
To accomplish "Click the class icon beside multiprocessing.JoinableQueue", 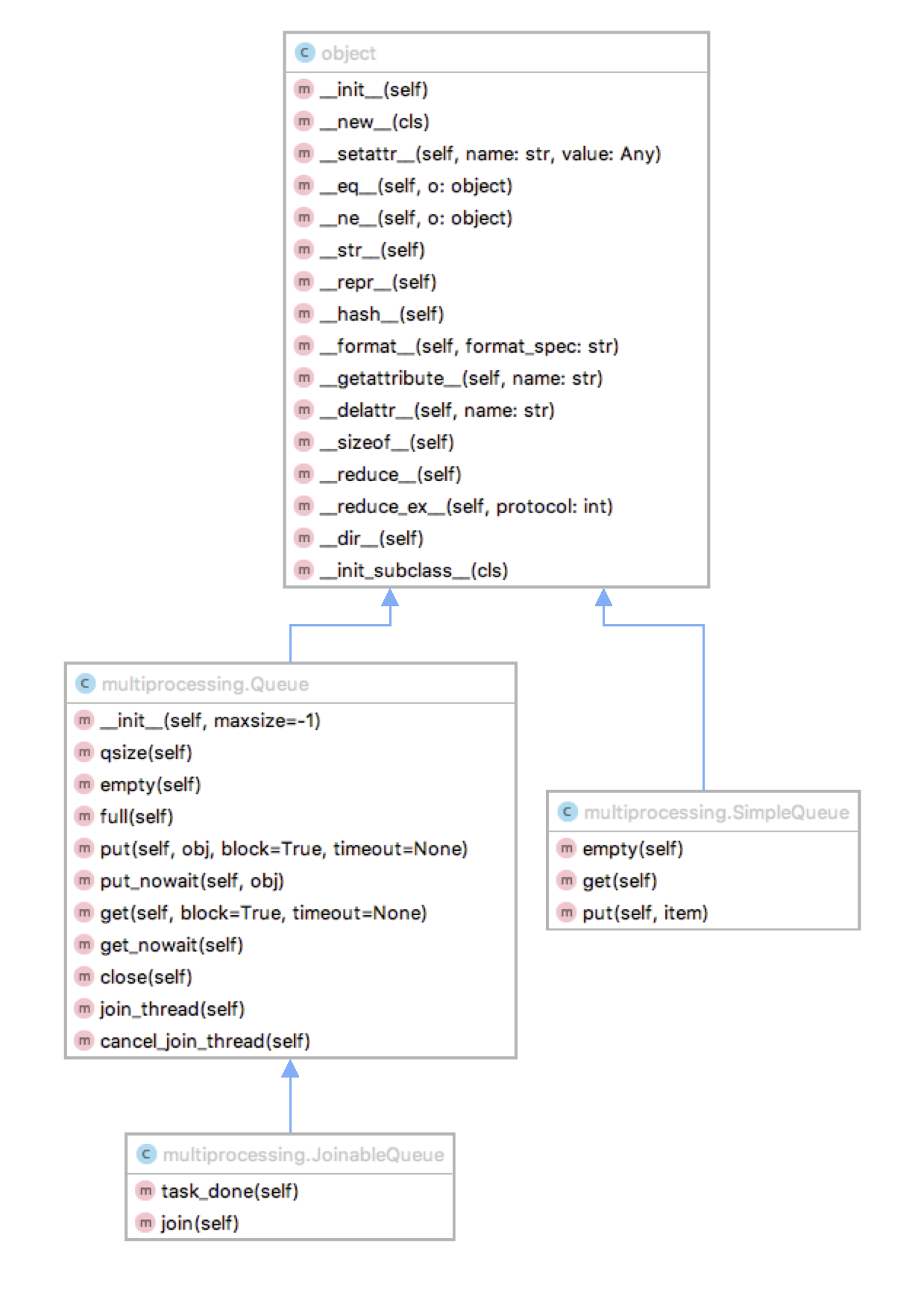I will point(146,1154).
